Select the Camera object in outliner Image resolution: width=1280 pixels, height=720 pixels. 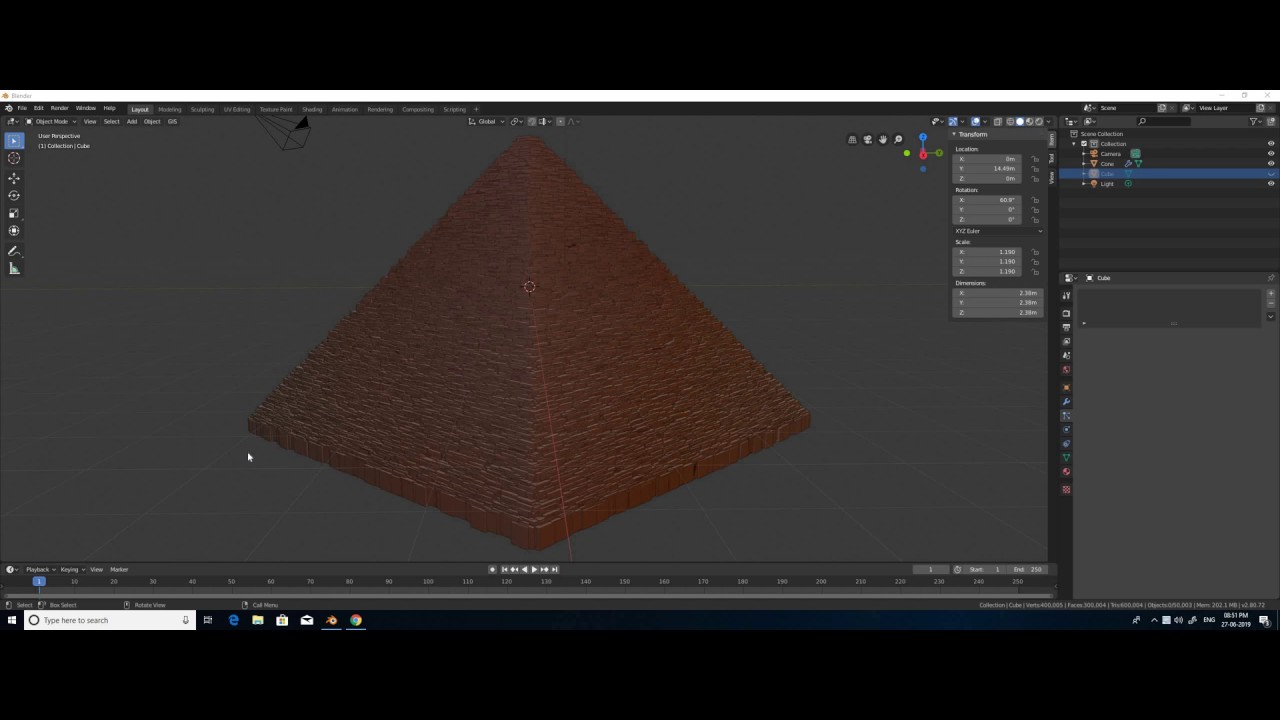1111,154
